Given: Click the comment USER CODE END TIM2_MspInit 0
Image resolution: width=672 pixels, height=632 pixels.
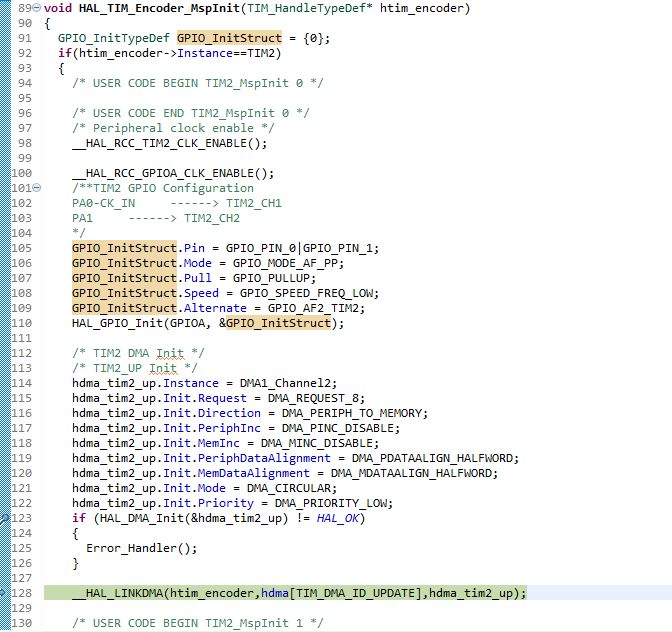Looking at the screenshot, I should 191,113.
